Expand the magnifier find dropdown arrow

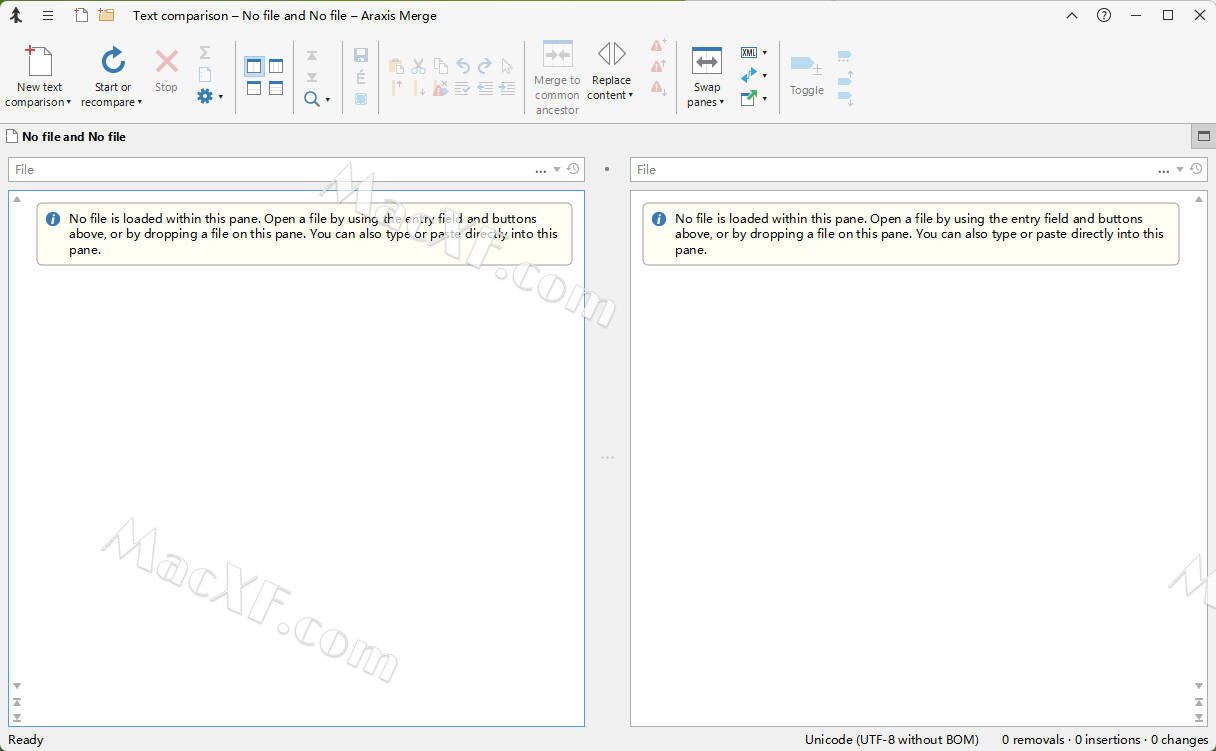(328, 100)
